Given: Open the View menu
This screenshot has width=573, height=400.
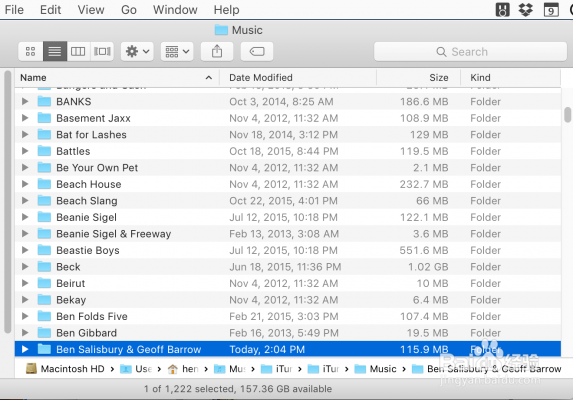Looking at the screenshot, I should [x=91, y=10].
